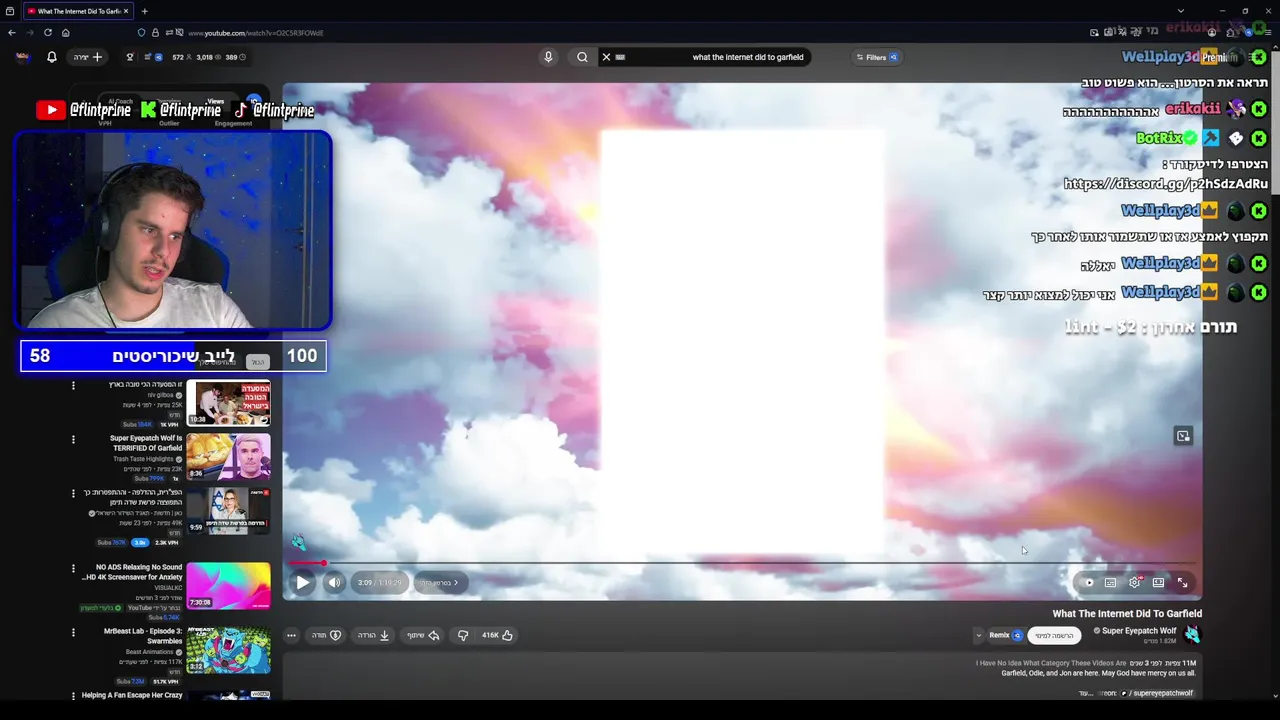Open the options menu for the TERRIFIED Of Garfield video
The height and width of the screenshot is (720, 1280).
(x=73, y=439)
